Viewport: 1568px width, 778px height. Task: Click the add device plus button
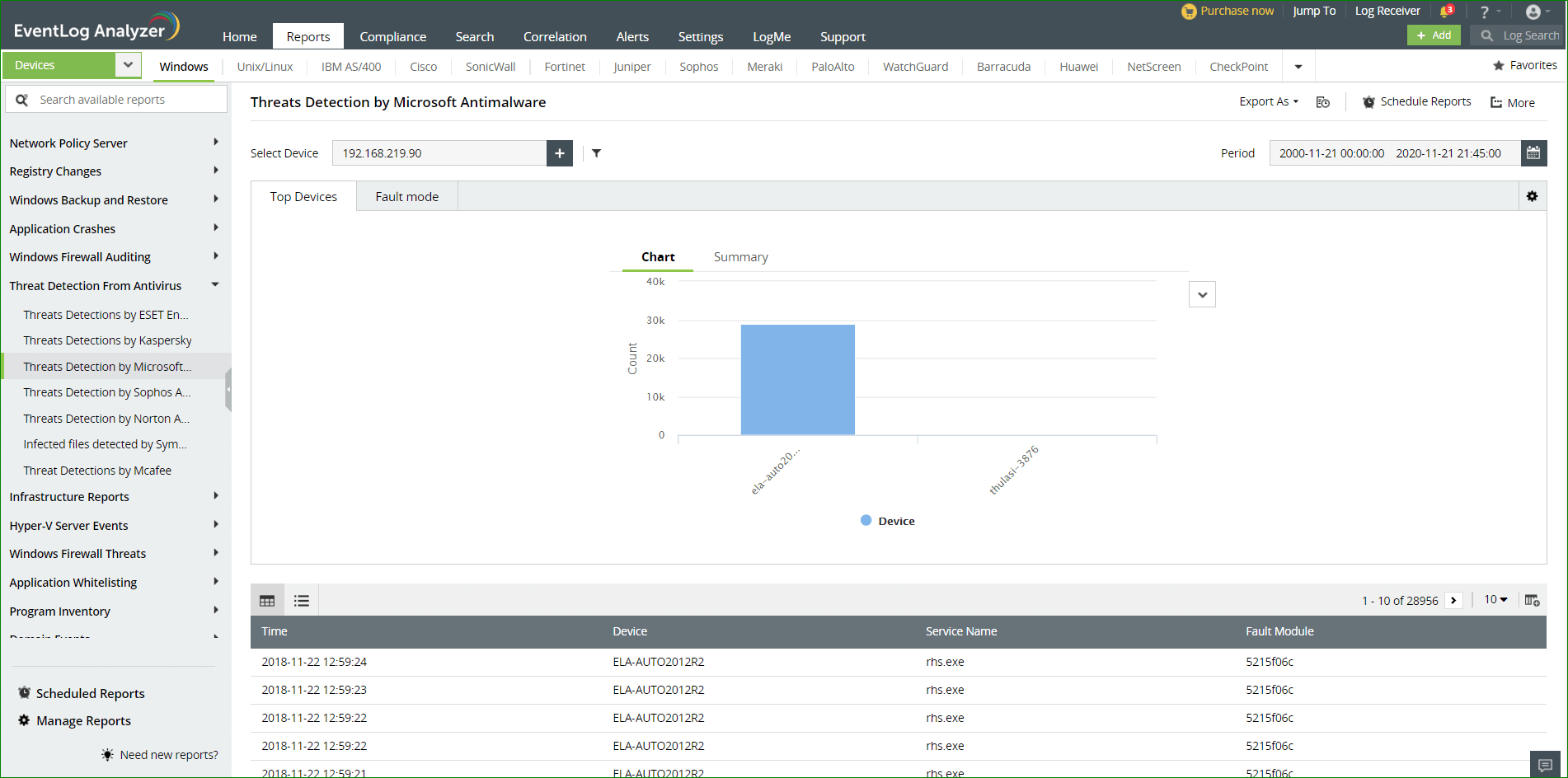560,153
